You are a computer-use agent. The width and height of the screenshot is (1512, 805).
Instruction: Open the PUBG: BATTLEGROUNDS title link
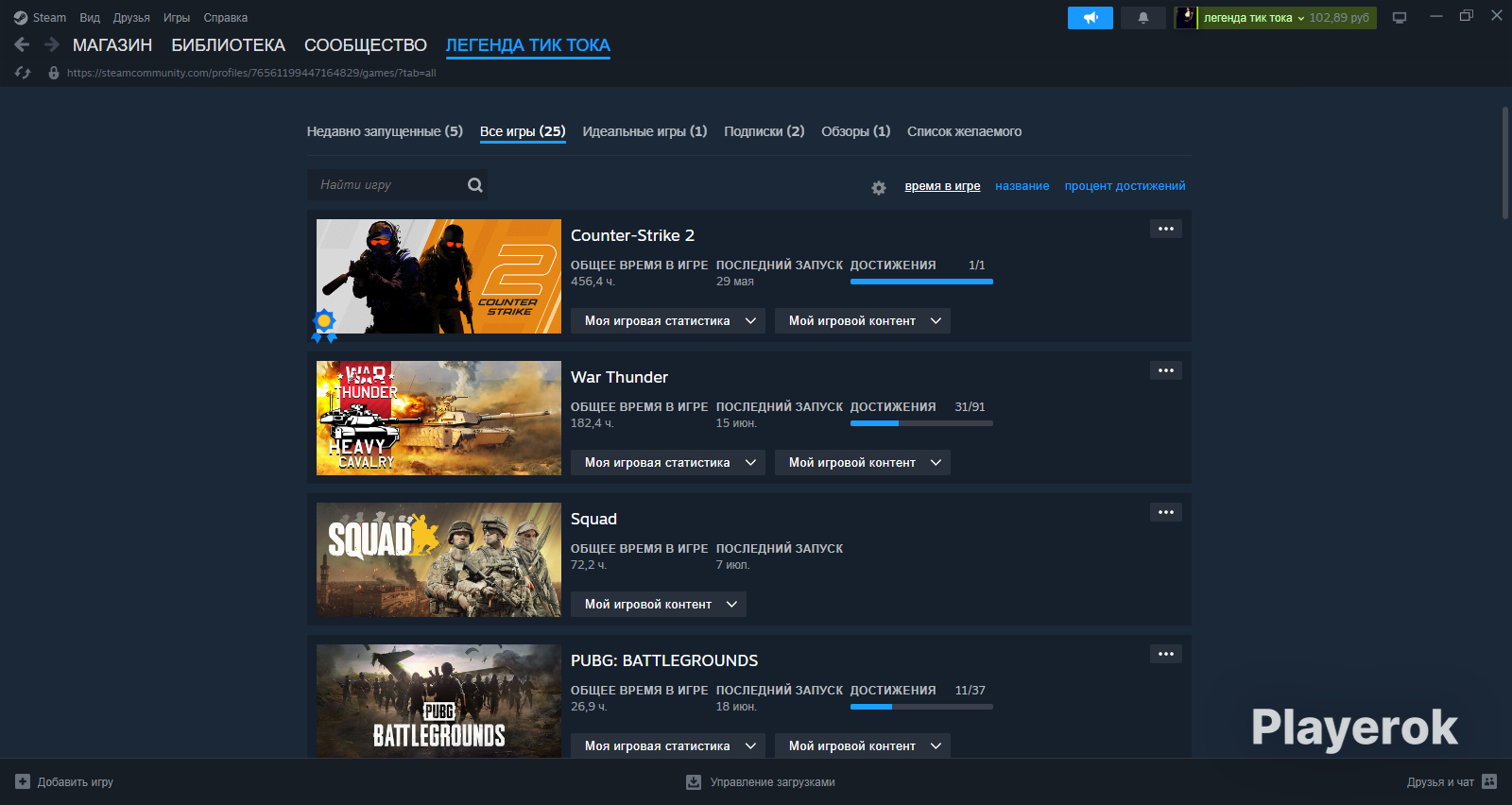(x=664, y=660)
